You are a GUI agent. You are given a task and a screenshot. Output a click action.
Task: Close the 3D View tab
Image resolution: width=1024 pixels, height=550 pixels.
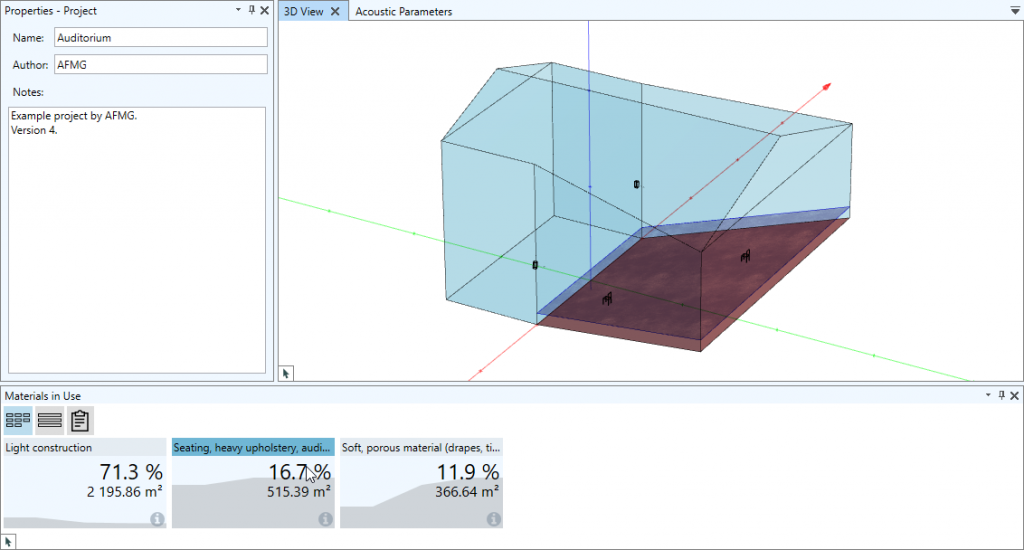(x=336, y=12)
